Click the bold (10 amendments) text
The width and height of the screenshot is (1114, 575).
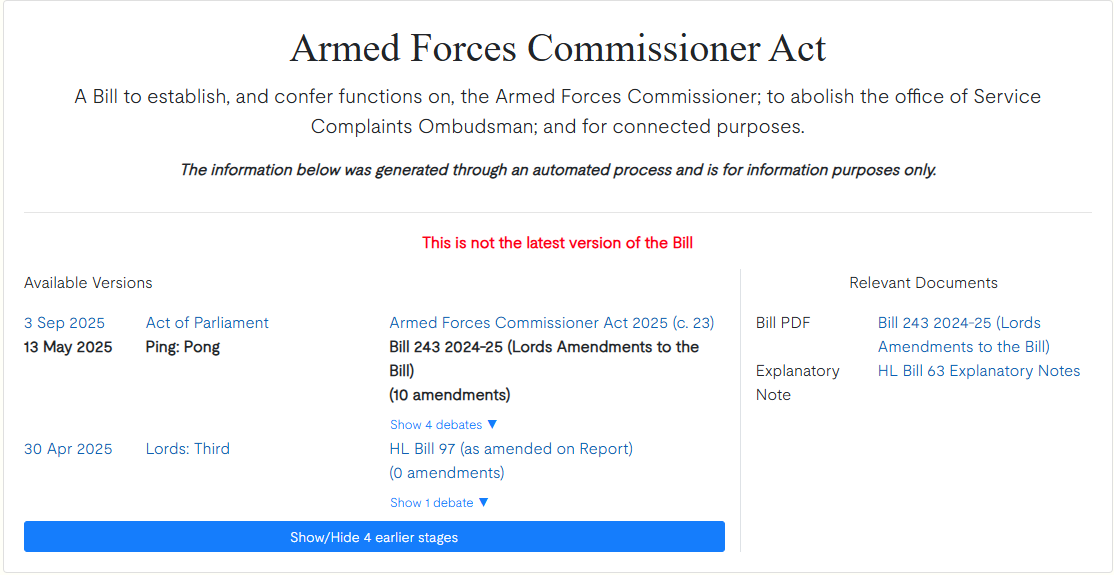449,395
